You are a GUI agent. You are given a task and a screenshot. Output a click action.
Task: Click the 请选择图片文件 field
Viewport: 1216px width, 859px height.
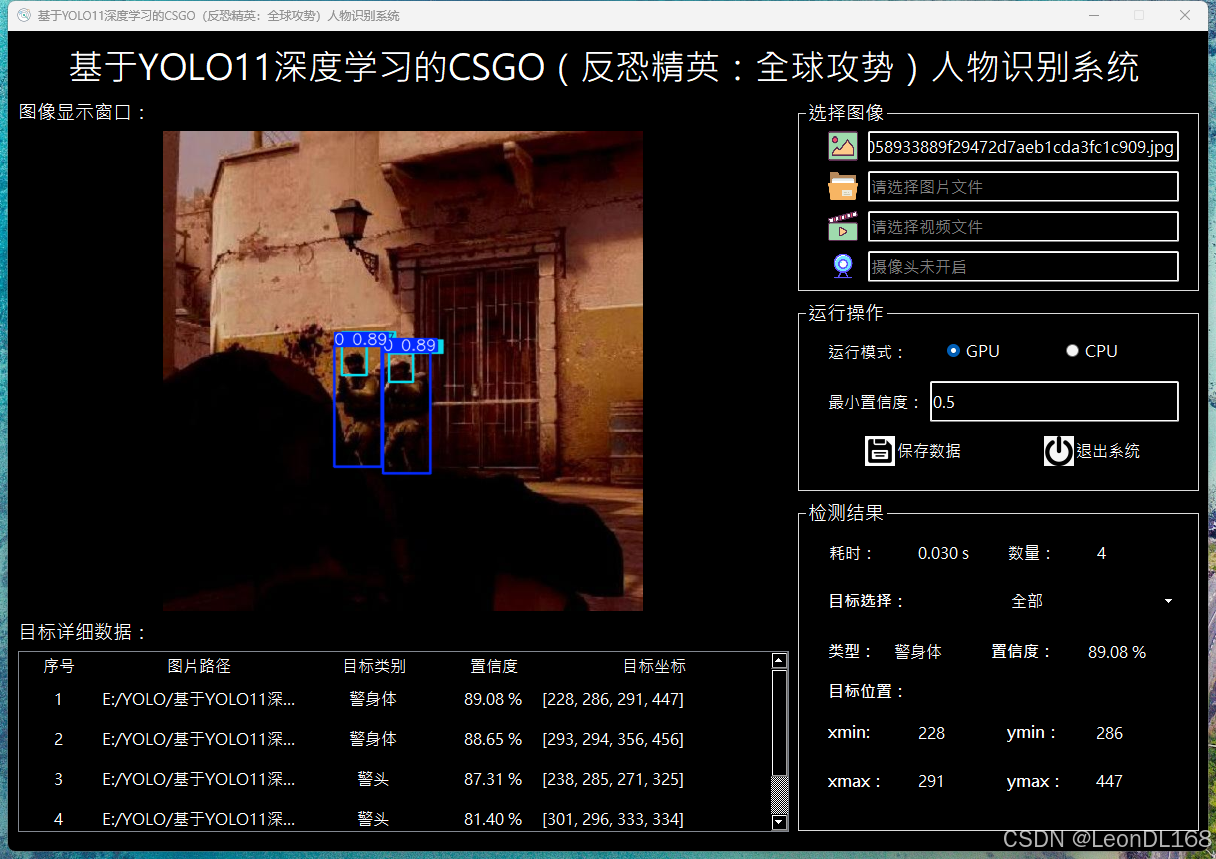click(1023, 187)
